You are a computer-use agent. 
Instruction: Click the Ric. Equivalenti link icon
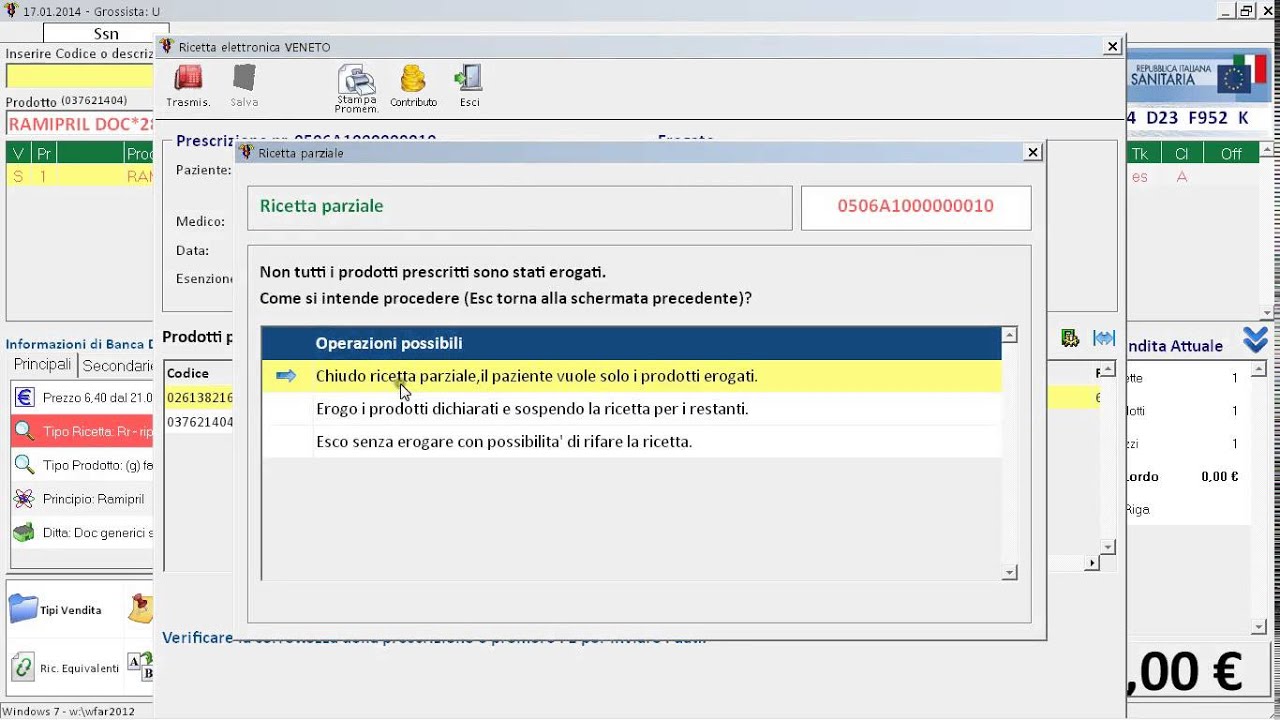tap(23, 667)
